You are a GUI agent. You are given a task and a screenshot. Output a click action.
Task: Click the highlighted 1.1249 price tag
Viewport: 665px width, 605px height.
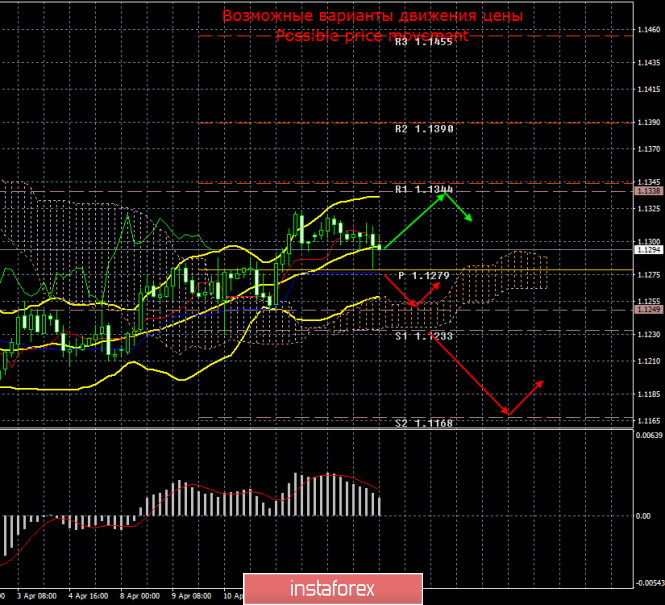[648, 309]
